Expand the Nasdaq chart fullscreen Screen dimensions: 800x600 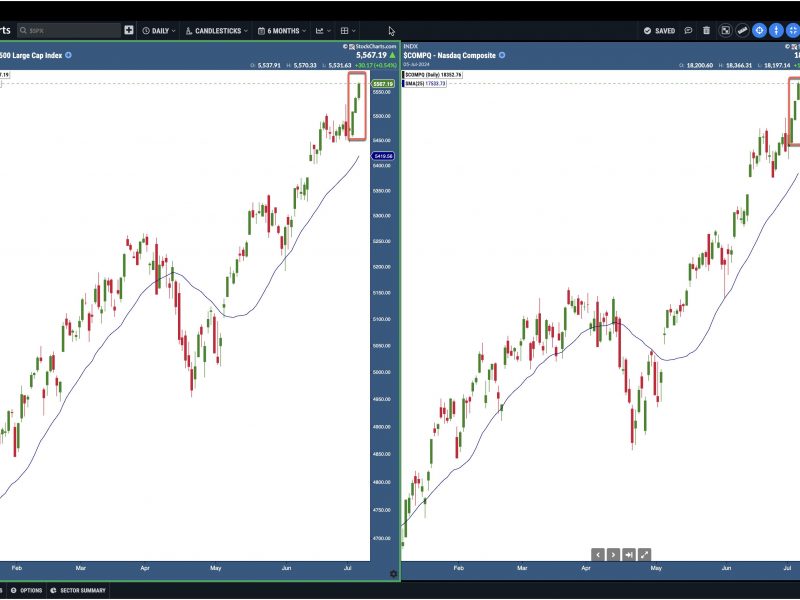click(x=644, y=555)
